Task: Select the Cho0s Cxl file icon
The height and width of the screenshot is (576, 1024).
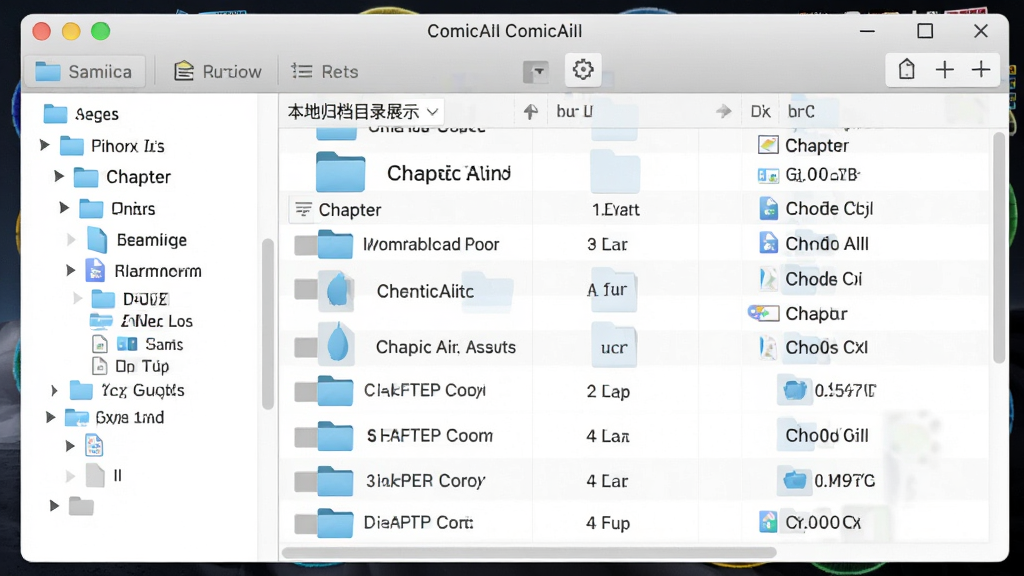Action: click(x=769, y=347)
